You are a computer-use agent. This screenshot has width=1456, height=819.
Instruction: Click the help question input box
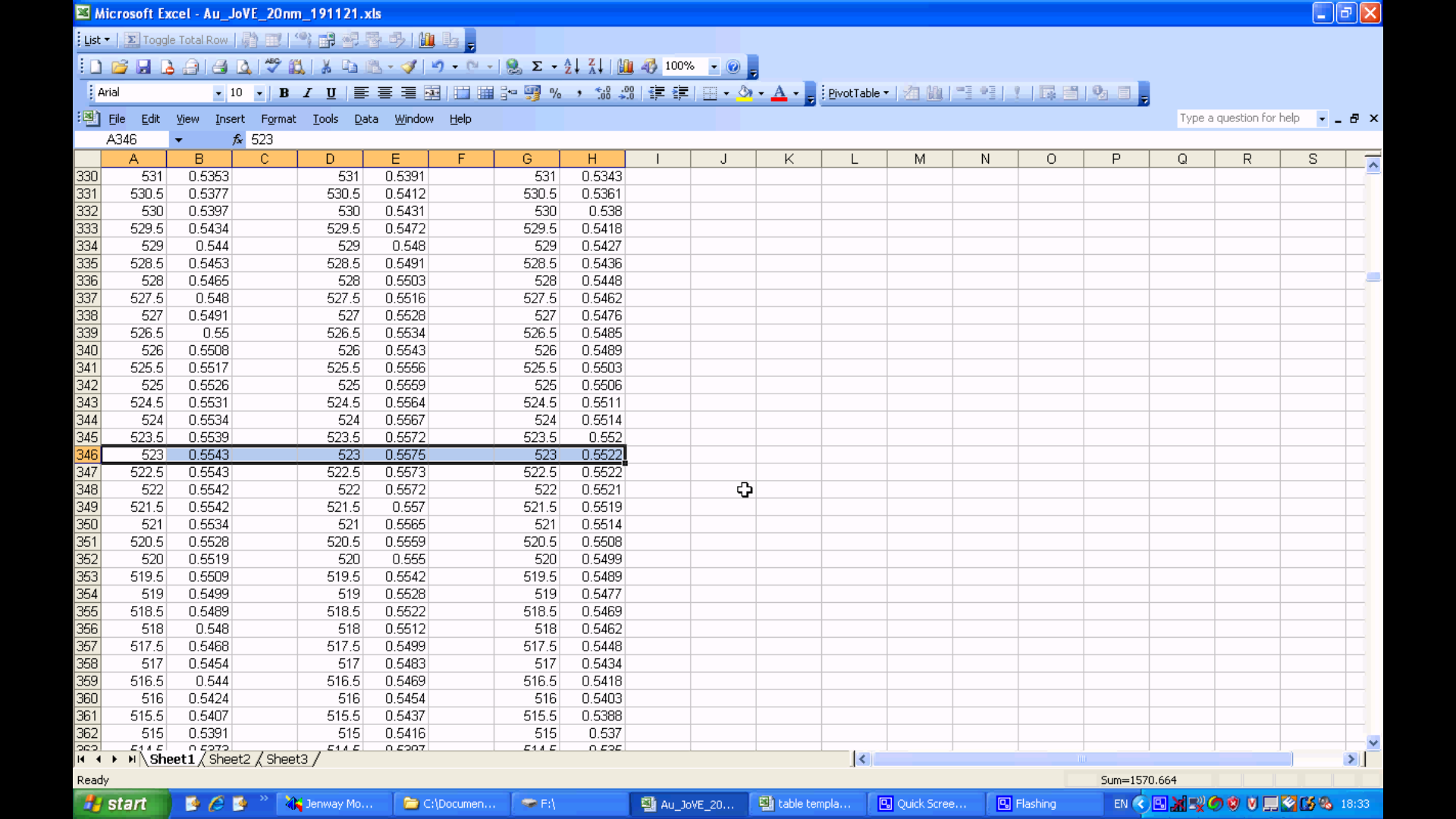click(1244, 118)
